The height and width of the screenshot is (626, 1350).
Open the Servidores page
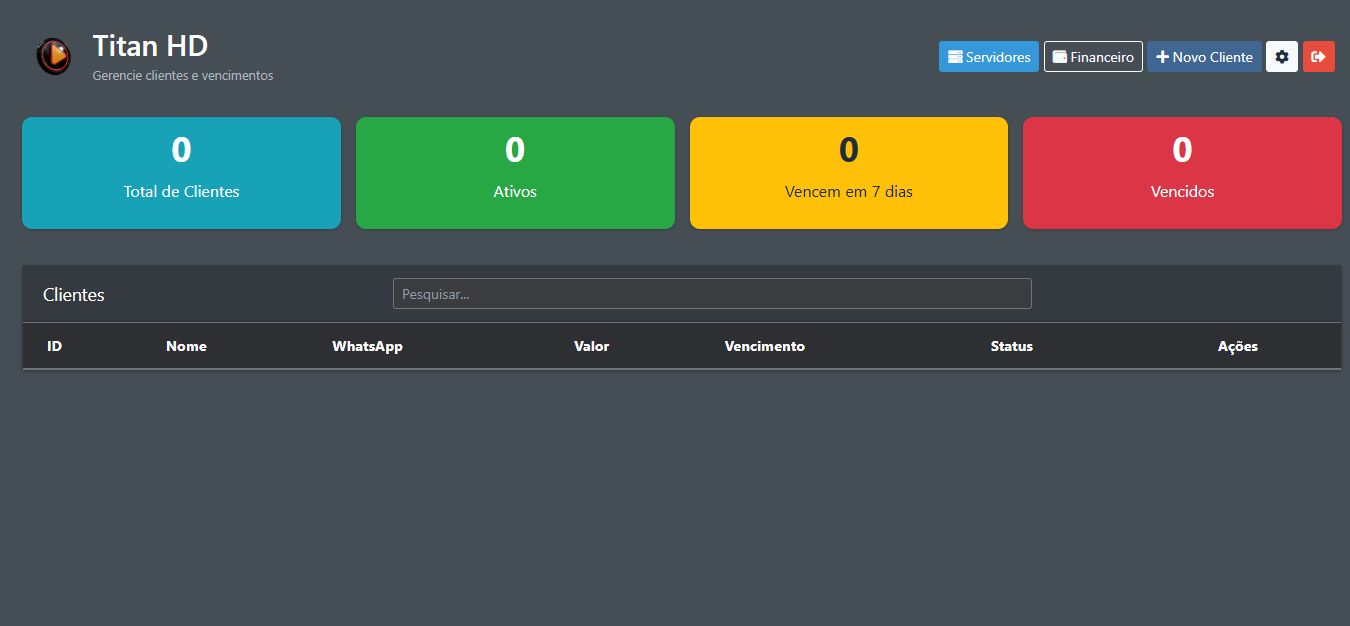point(988,57)
